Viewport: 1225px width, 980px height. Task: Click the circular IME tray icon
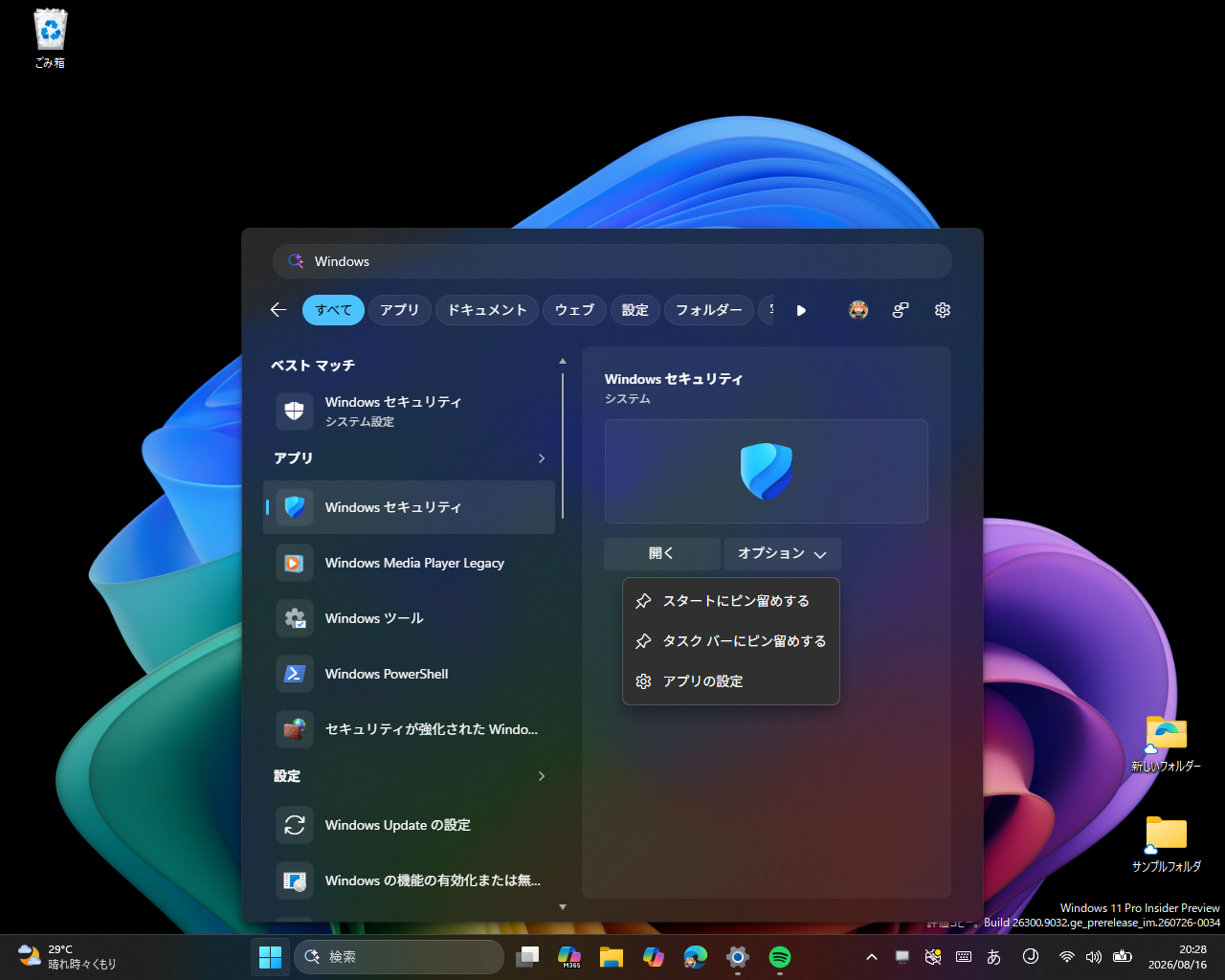(1031, 957)
